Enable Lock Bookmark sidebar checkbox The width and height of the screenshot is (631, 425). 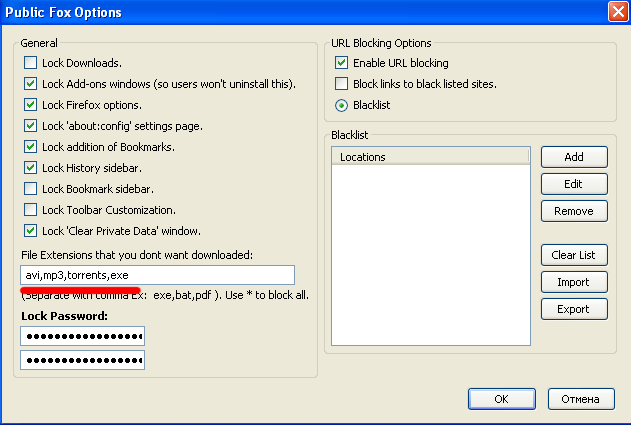(x=31, y=189)
